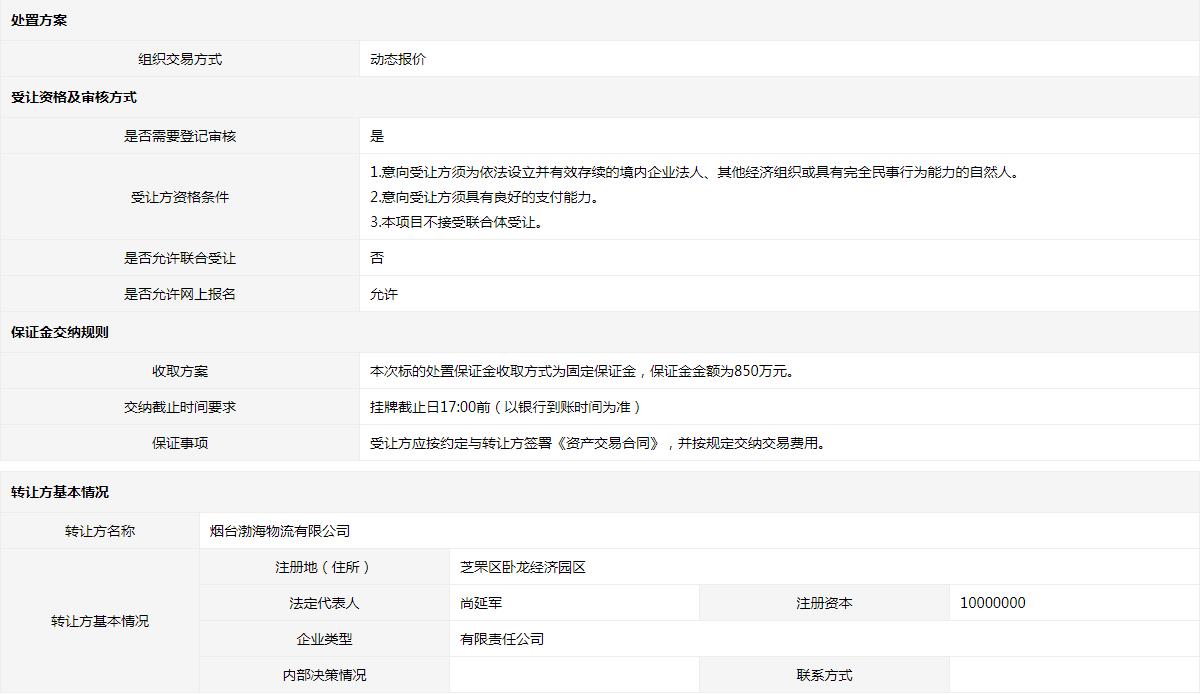Select the 受让方资格条件 label cell

pyautogui.click(x=180, y=197)
